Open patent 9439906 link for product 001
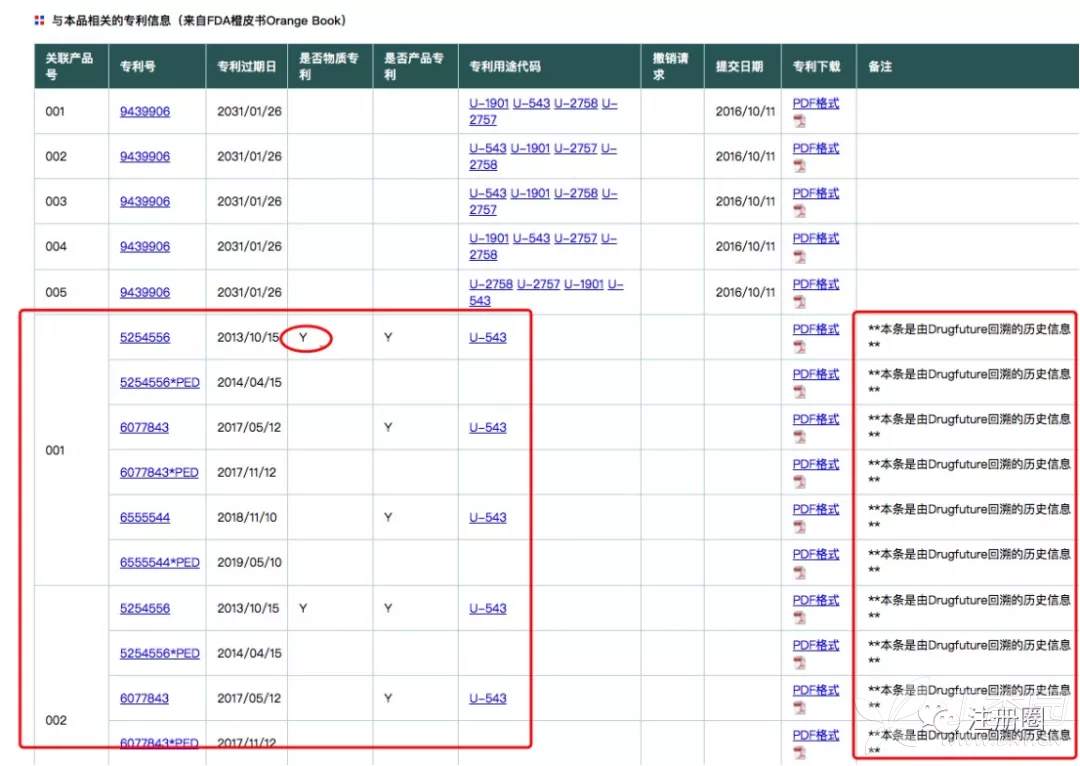This screenshot has width=1080, height=766. [145, 111]
